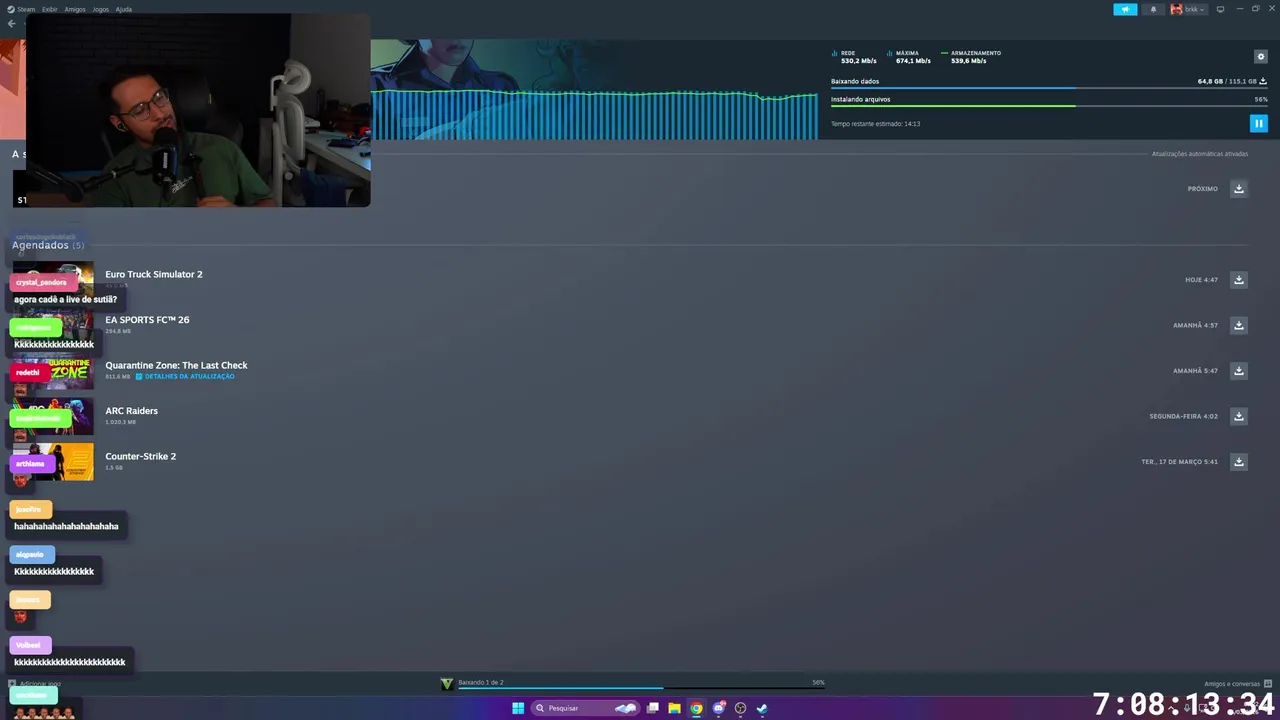Open the Jogos menu
The height and width of the screenshot is (720, 1280).
point(100,9)
